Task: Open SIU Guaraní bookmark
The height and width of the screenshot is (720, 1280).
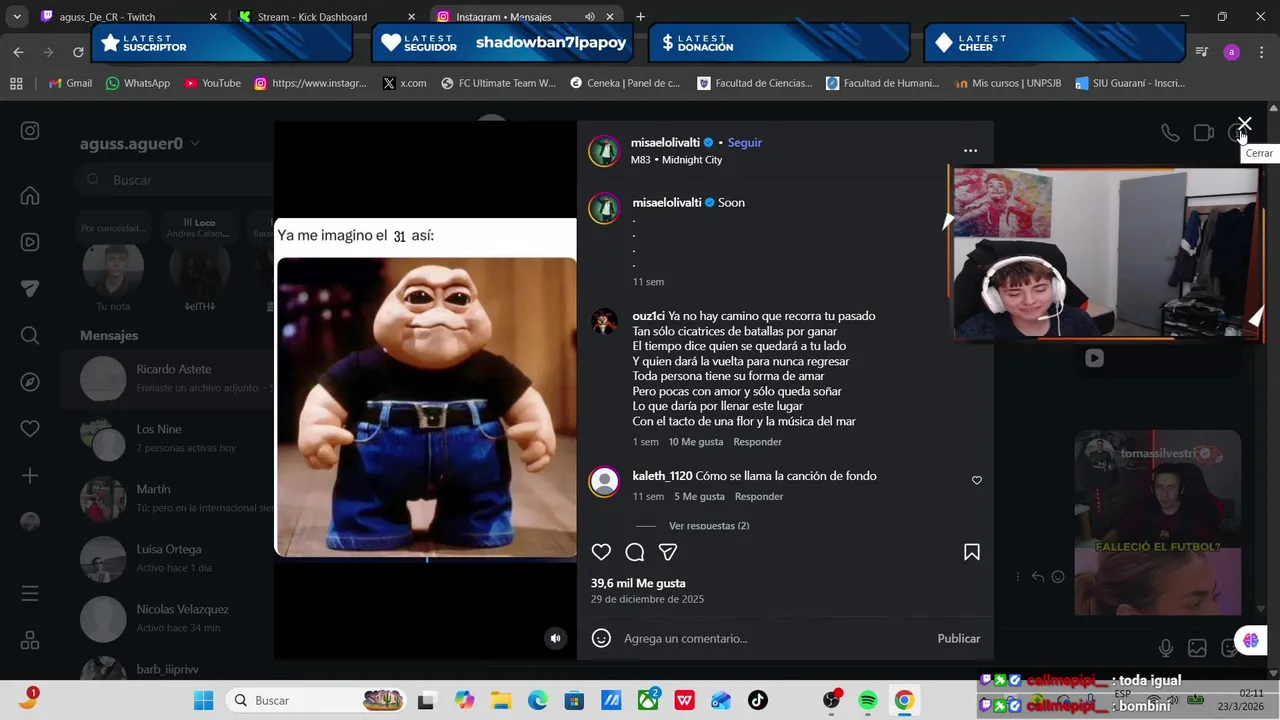Action: coord(1129,83)
